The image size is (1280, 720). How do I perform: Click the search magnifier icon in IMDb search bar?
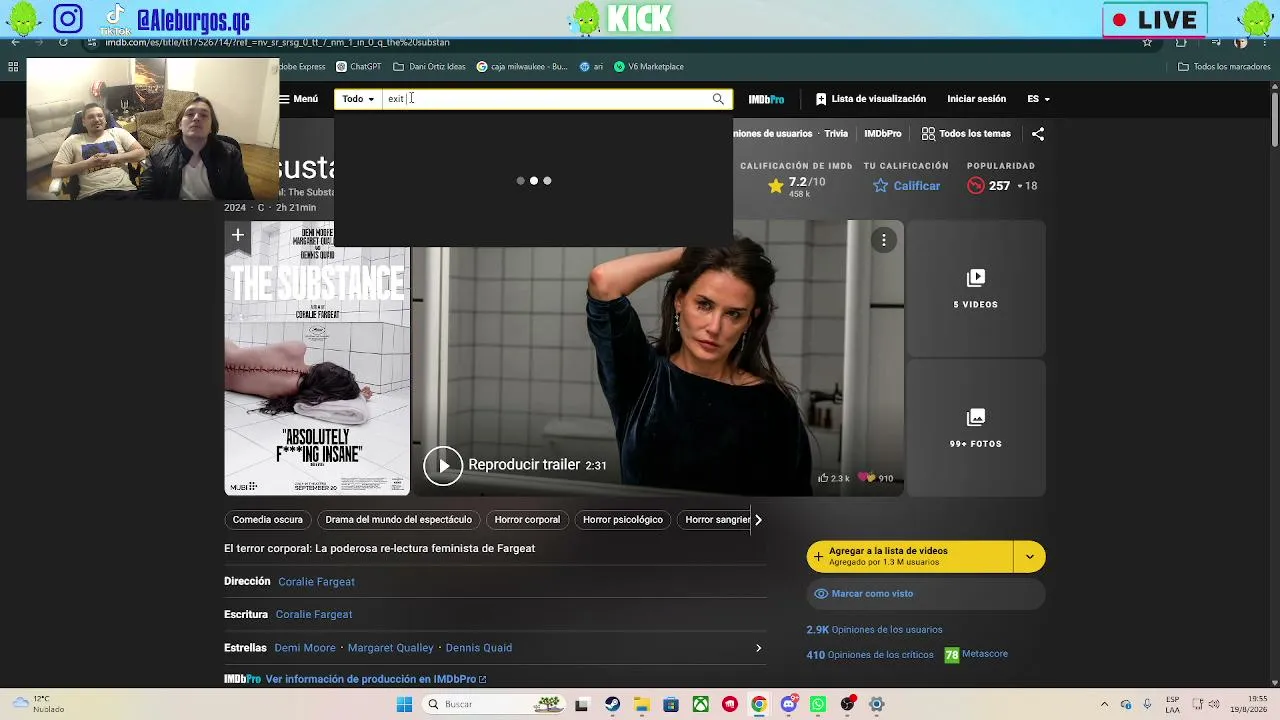tap(718, 99)
